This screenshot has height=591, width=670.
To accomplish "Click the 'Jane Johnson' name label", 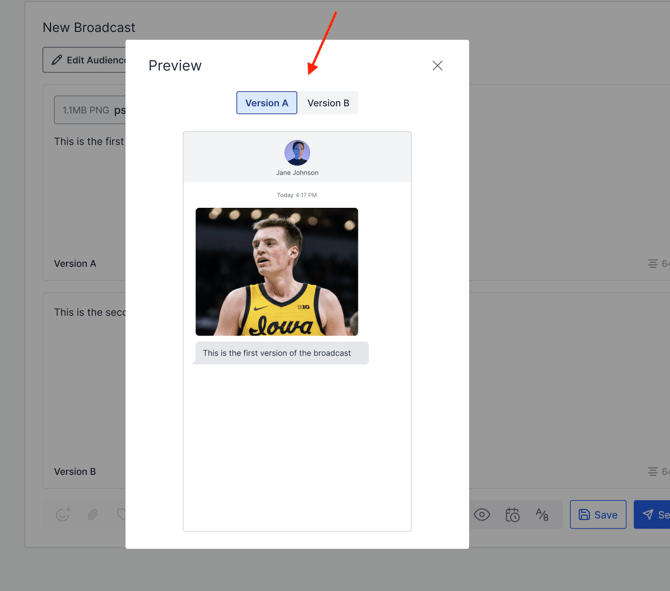I will click(x=297, y=173).
